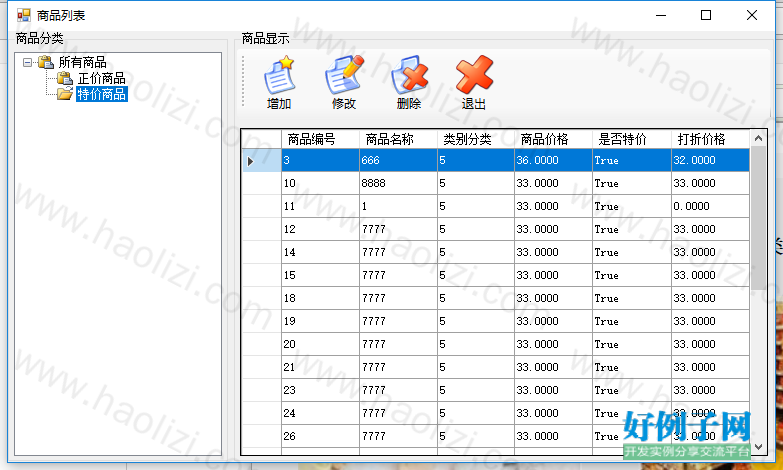
Task: Sort by the 商品名称 column header
Action: [x=398, y=139]
